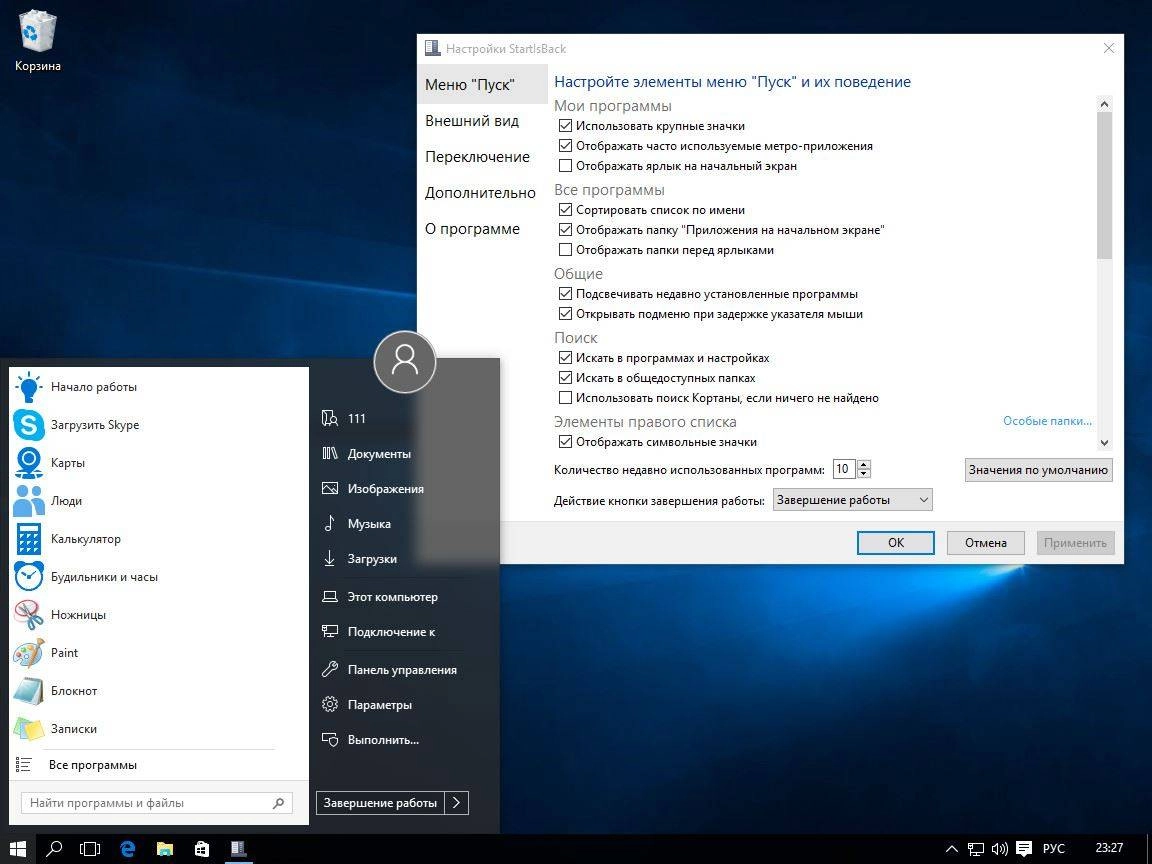Viewport: 1152px width, 864px height.
Task: Toggle 'Искать в общедоступных папках' checkbox
Action: click(x=565, y=378)
